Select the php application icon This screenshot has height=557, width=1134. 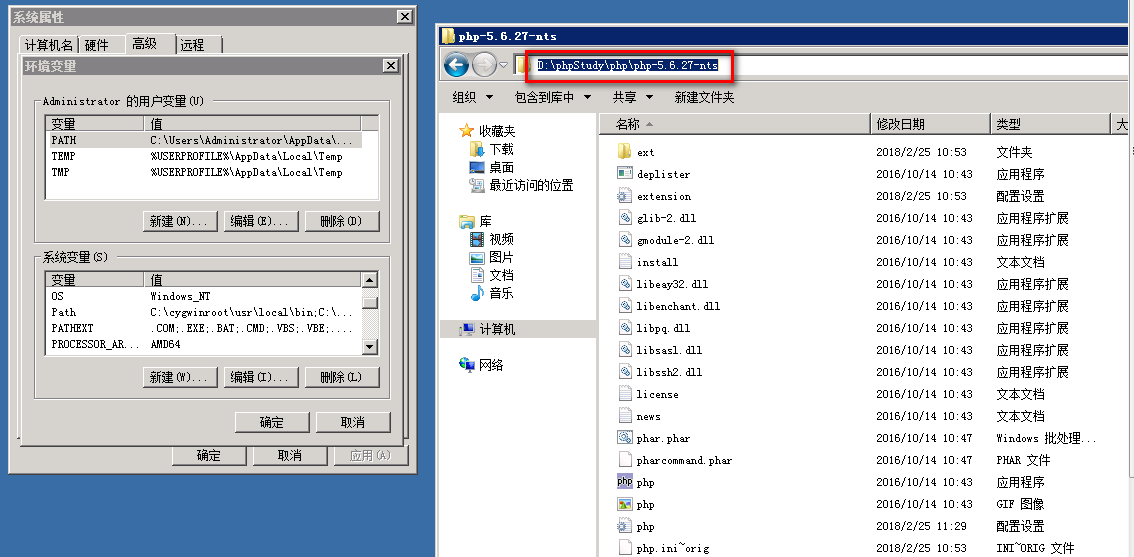pos(625,482)
